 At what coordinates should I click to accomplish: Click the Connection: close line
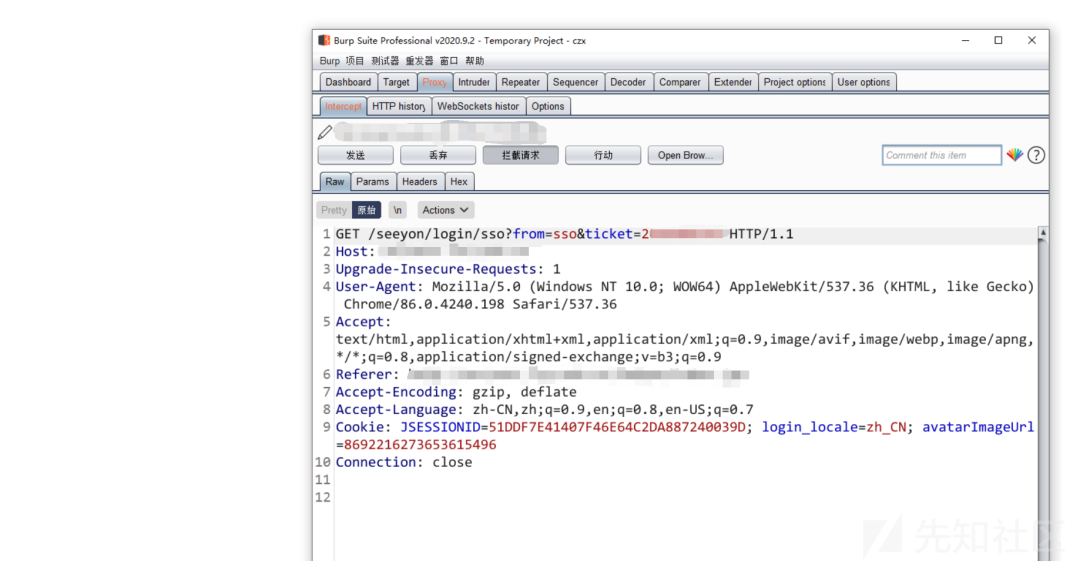pyautogui.click(x=404, y=462)
